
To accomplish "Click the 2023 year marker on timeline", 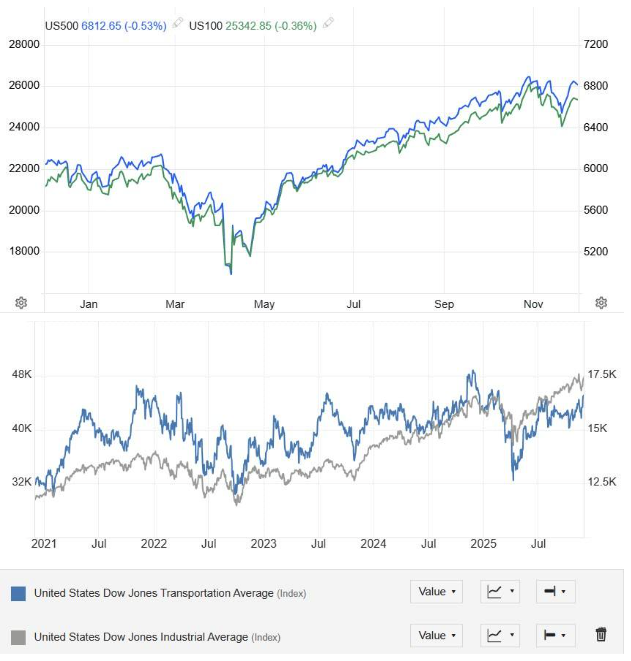I will [x=263, y=544].
